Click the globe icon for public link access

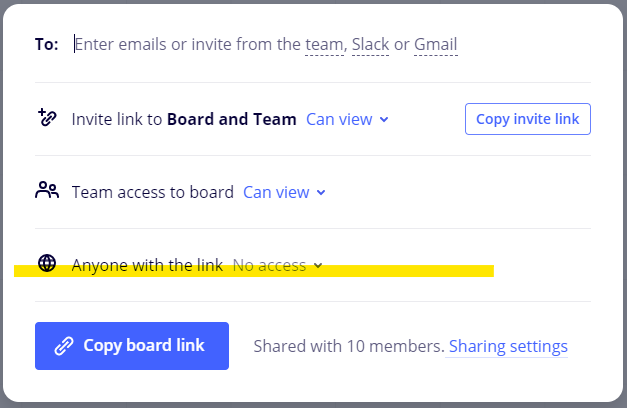[x=47, y=263]
